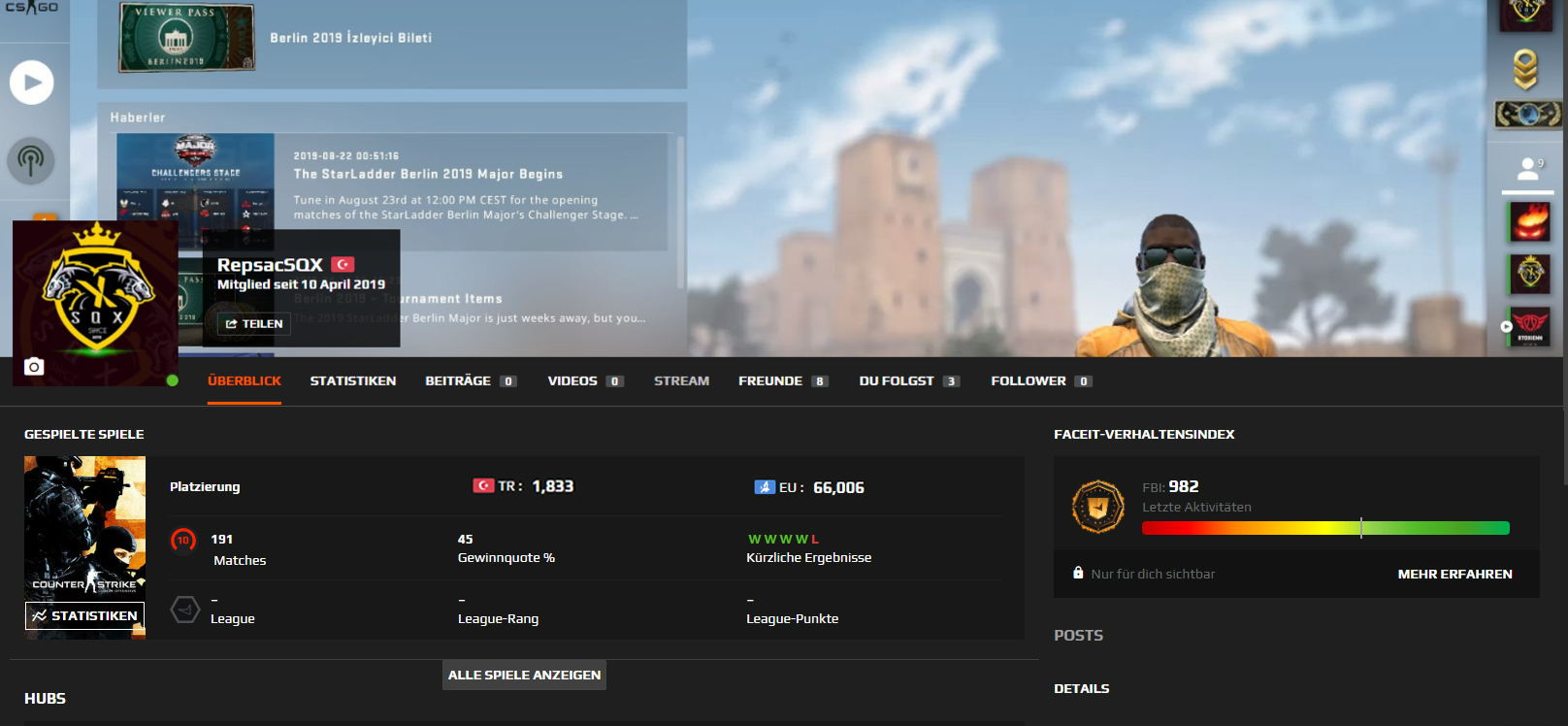Open the FOLLOWER tab
The width and height of the screenshot is (1568, 726).
pyautogui.click(x=1041, y=381)
